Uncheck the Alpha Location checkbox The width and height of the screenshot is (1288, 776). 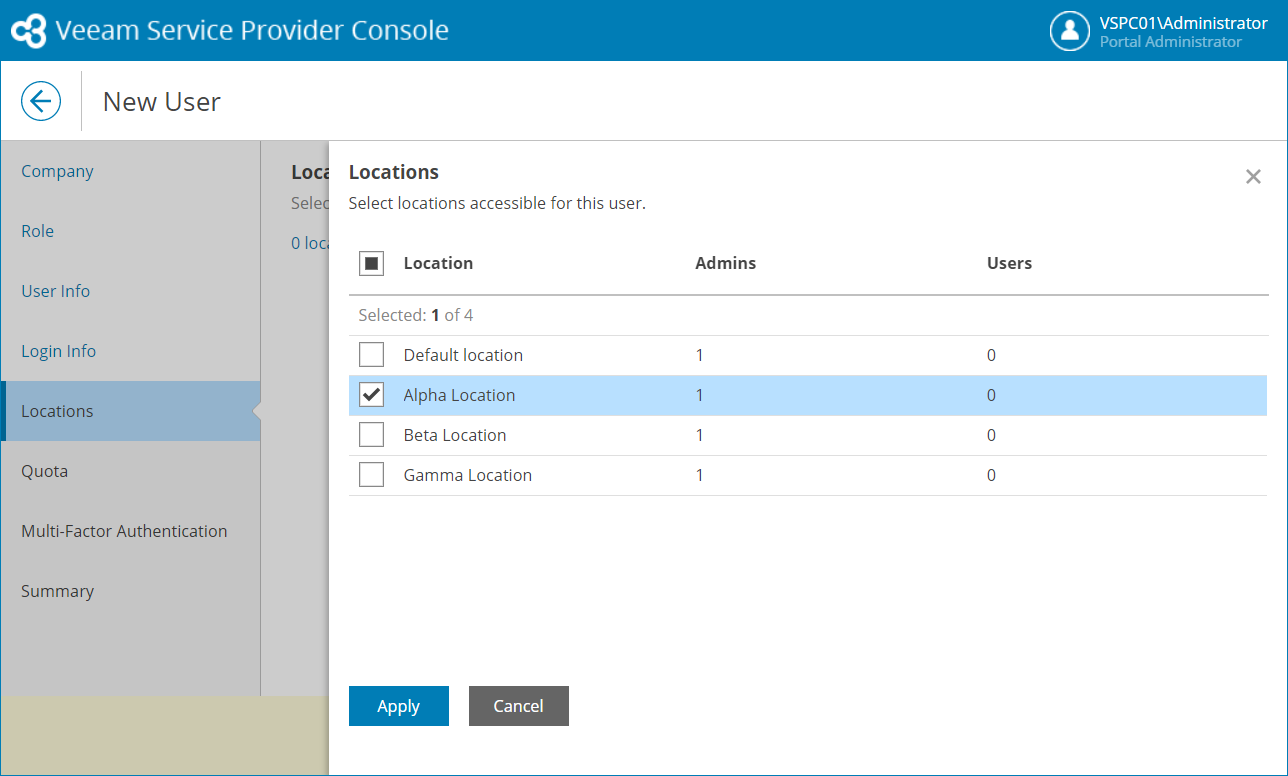tap(371, 395)
